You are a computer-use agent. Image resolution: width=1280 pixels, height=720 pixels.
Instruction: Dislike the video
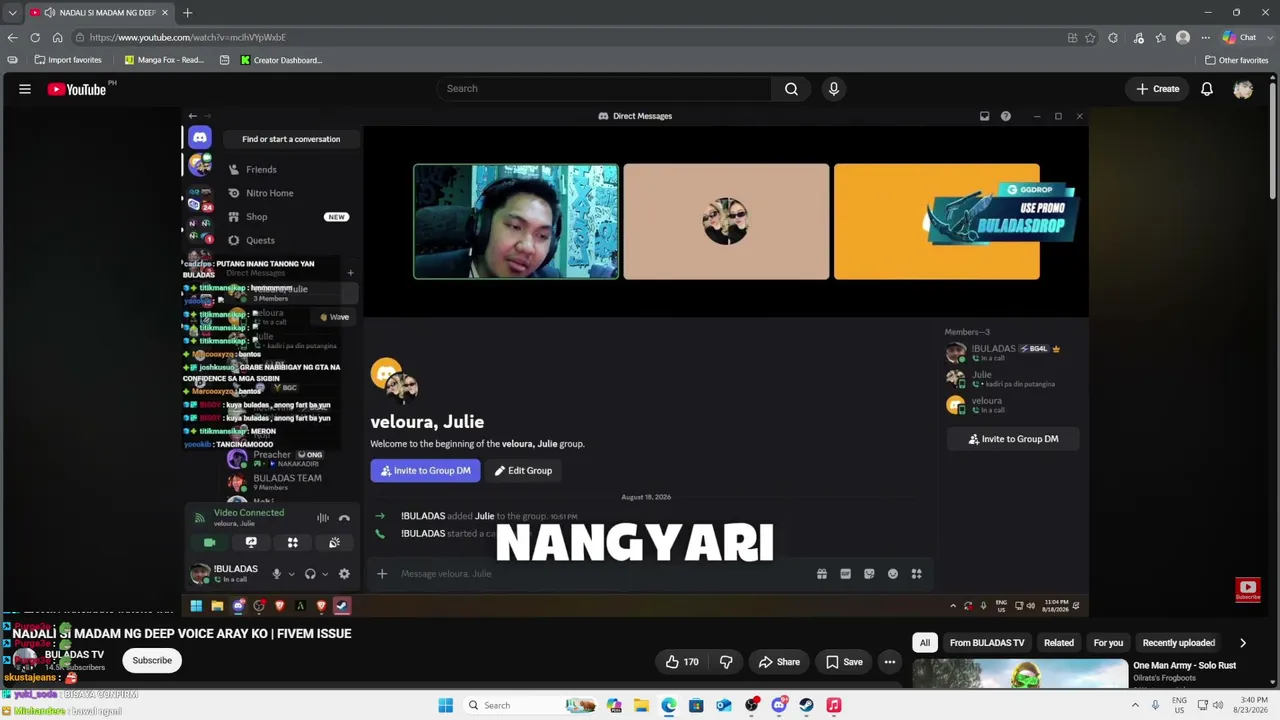click(x=726, y=661)
